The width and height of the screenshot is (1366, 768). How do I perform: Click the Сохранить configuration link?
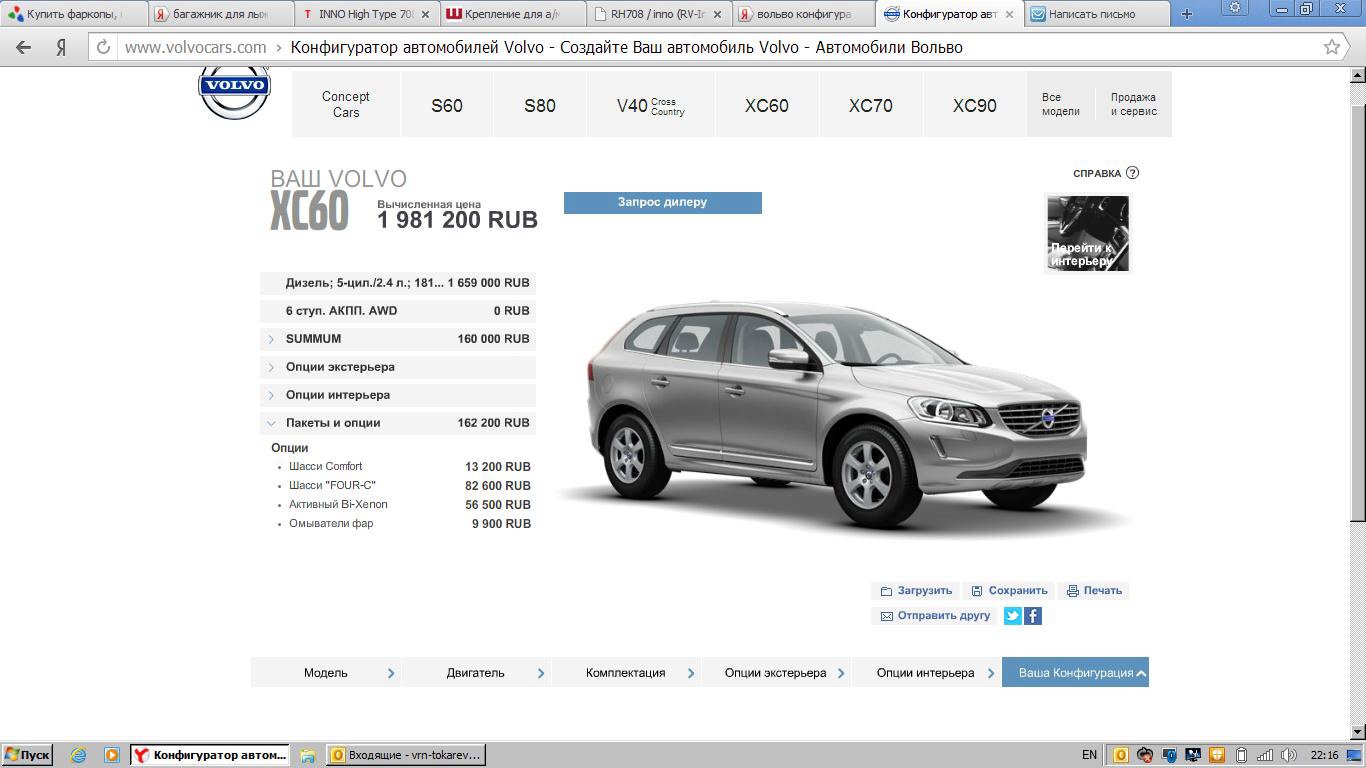(x=1010, y=591)
